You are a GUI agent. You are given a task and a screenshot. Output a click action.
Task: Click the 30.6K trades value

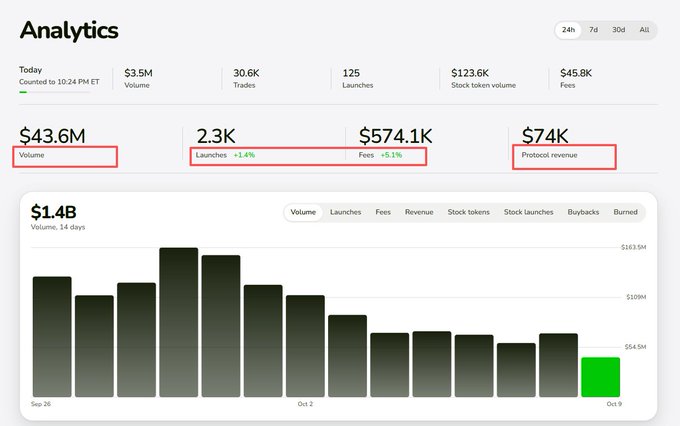(246, 73)
